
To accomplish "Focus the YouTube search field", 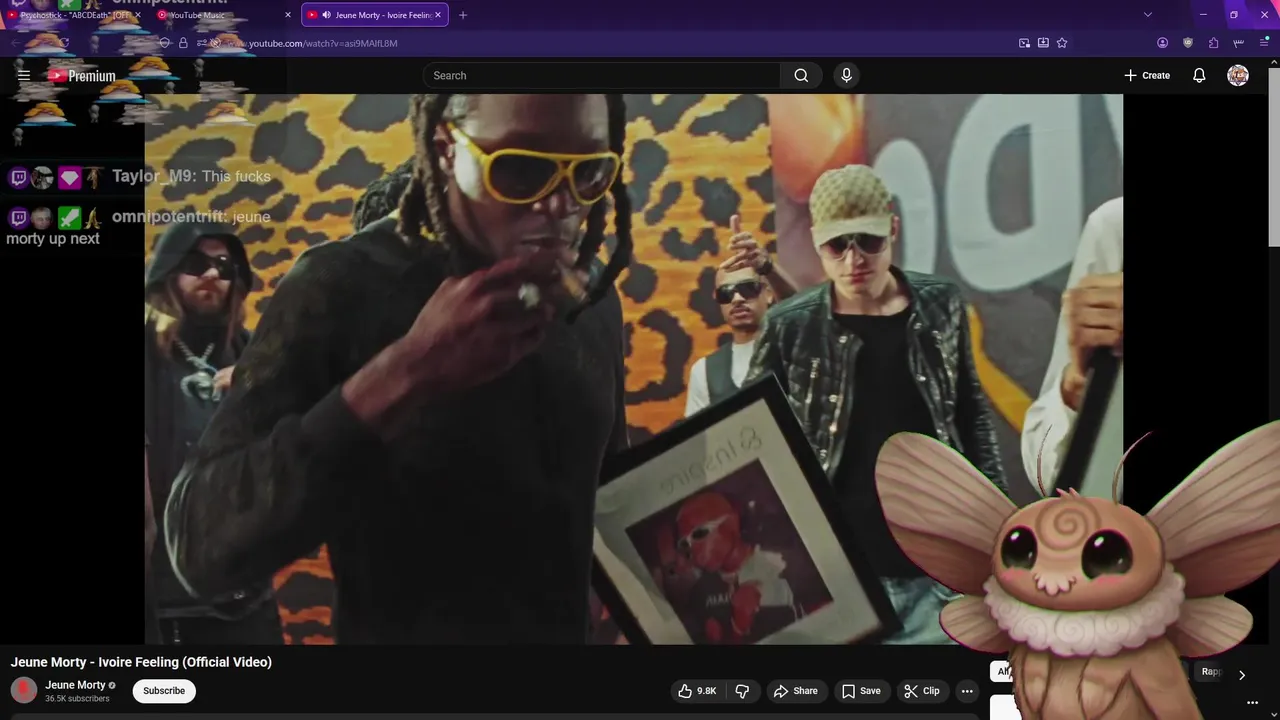I will point(602,75).
